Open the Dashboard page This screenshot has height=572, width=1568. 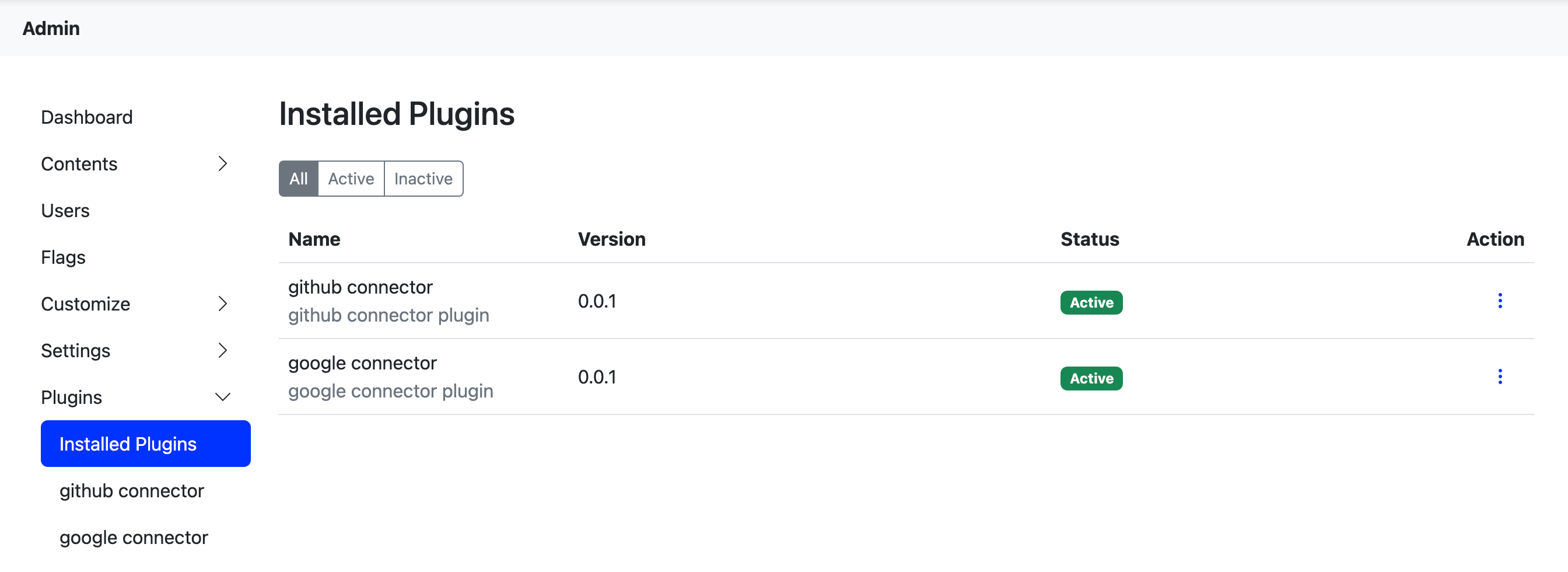86,116
